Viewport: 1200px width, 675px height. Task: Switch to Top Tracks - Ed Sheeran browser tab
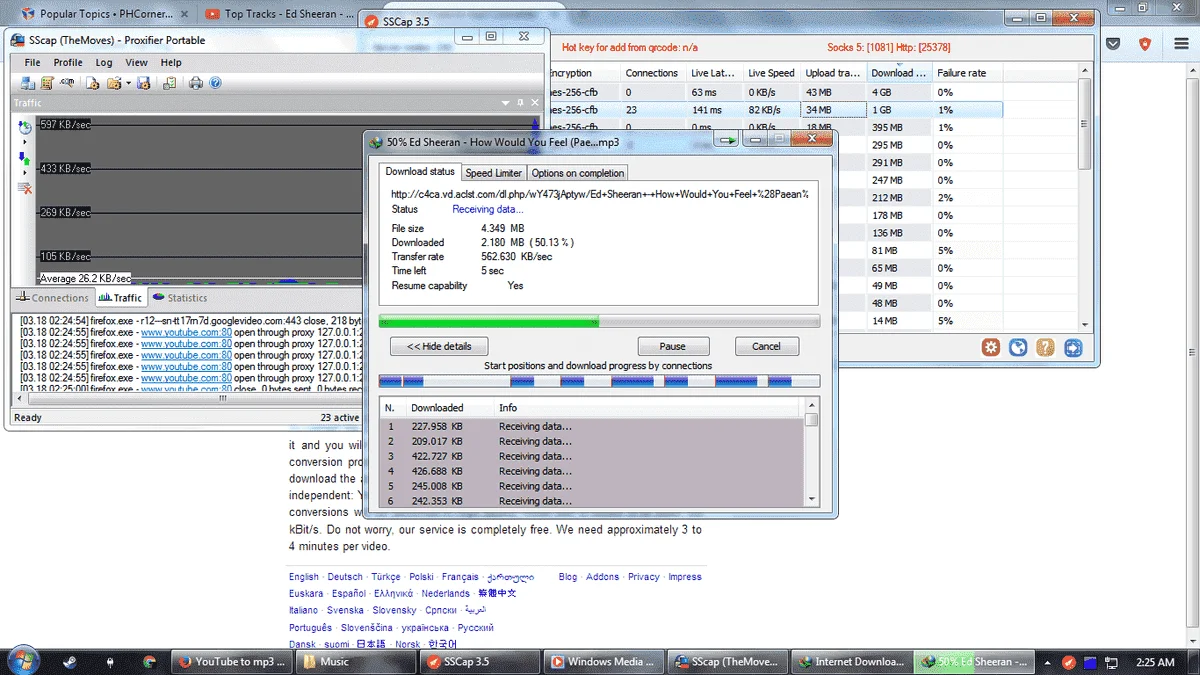[x=278, y=14]
